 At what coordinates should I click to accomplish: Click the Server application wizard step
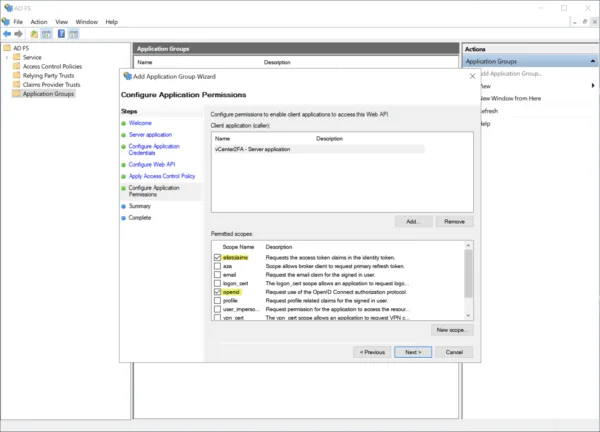[150, 135]
